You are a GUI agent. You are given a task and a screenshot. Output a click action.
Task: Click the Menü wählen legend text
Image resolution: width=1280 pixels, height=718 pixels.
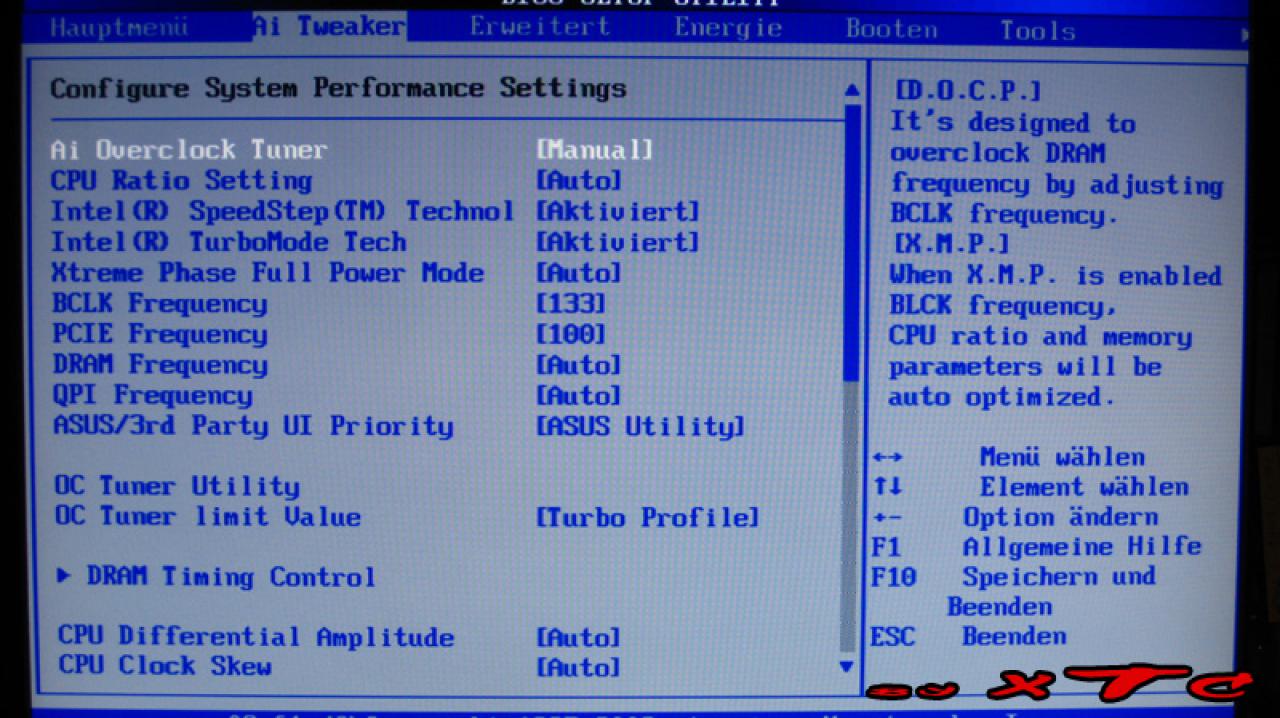coord(1062,457)
